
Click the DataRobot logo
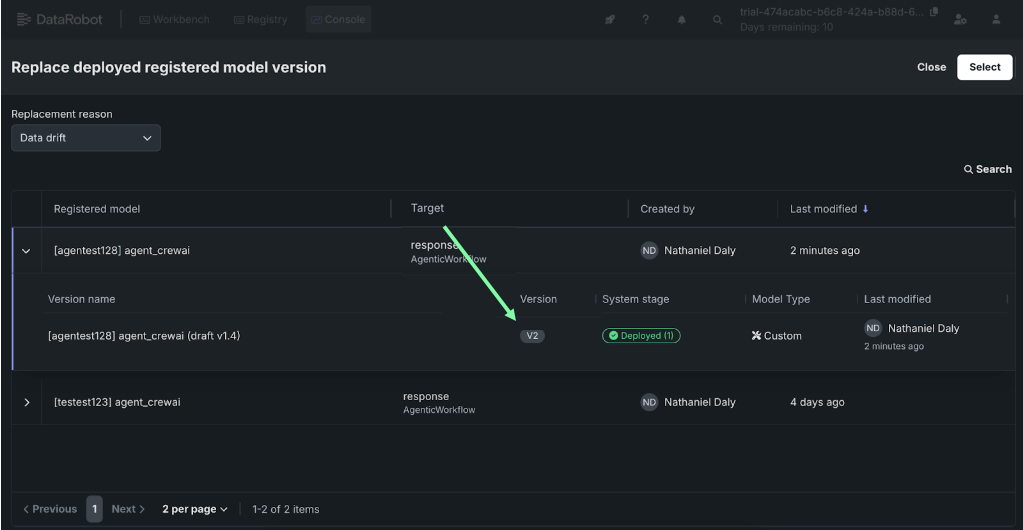(59, 19)
